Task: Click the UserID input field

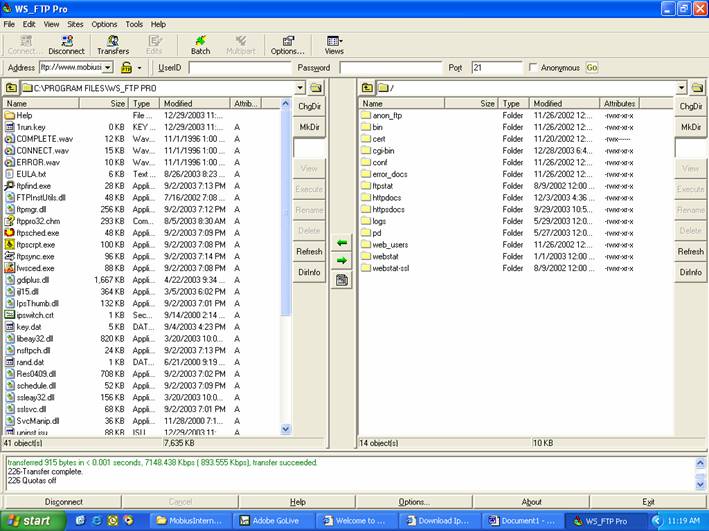Action: (x=240, y=68)
